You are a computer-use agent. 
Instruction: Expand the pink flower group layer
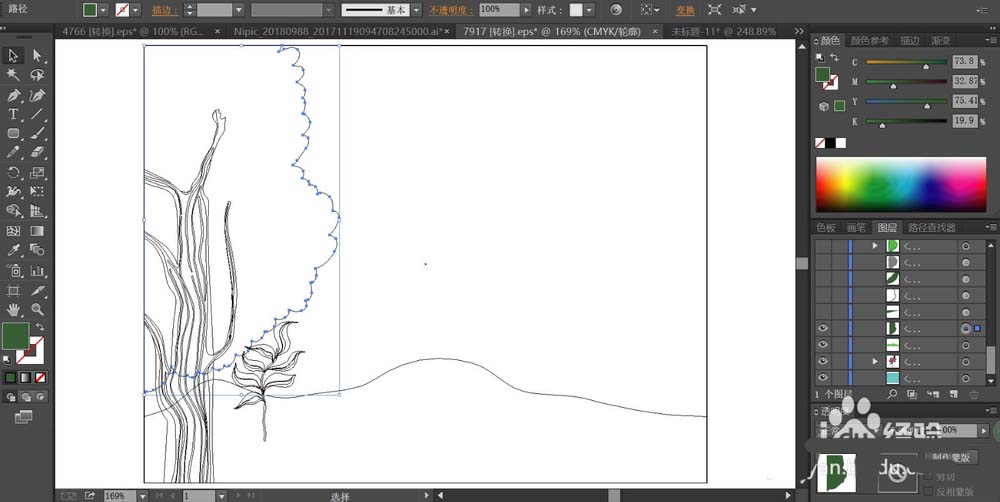point(875,362)
